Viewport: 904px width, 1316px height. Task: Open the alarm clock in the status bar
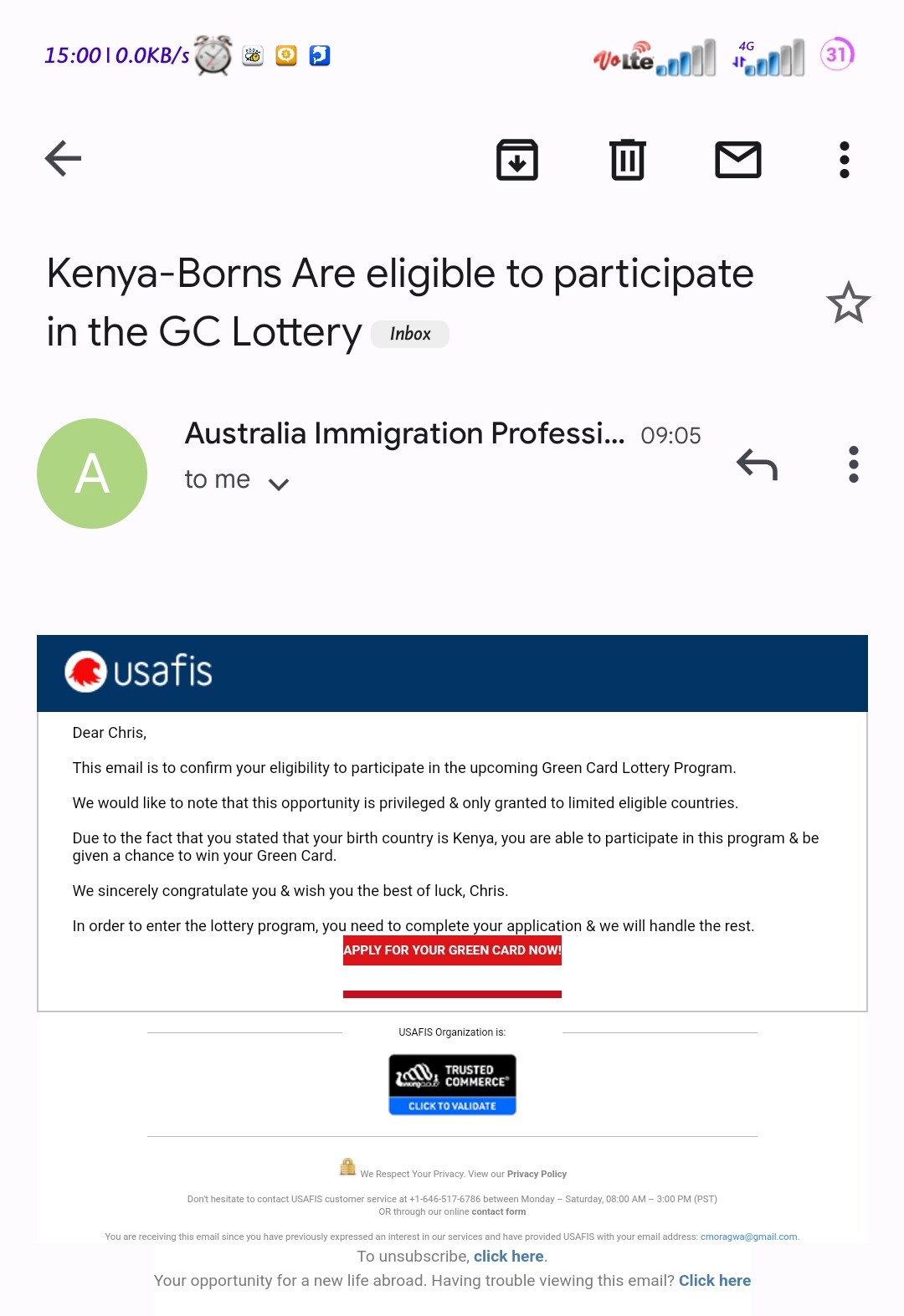pos(211,55)
